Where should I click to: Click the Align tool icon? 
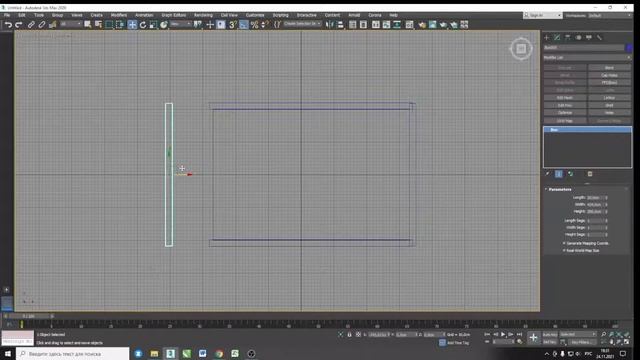[340, 25]
